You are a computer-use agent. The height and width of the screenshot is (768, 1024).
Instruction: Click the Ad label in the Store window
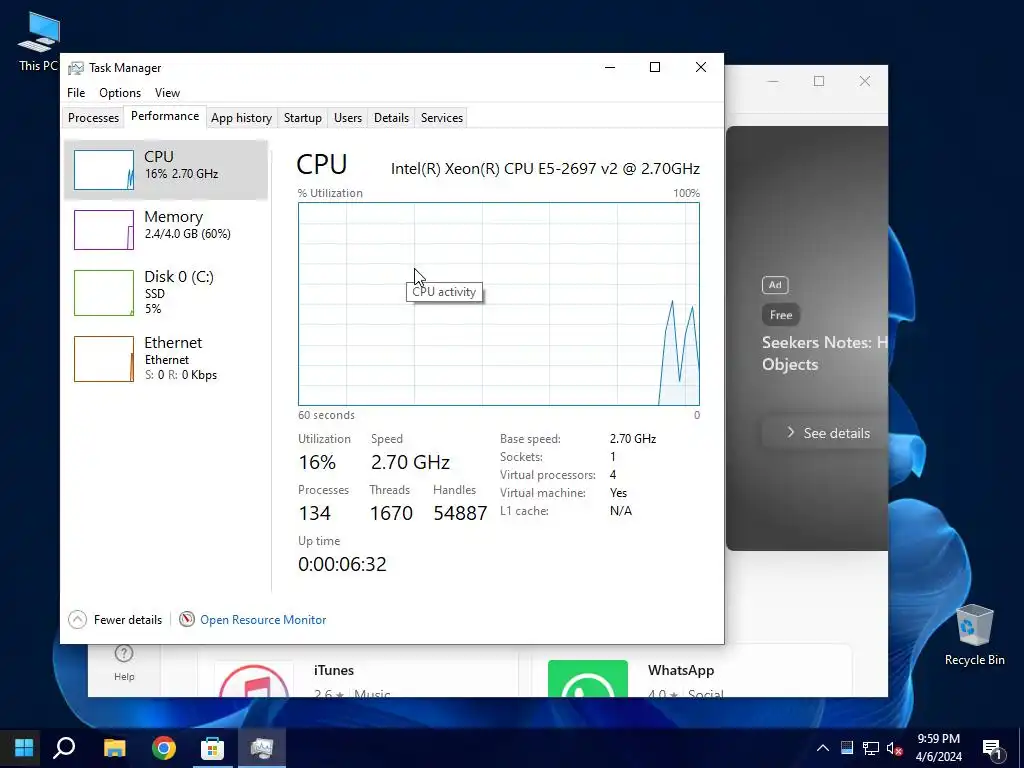coord(775,285)
